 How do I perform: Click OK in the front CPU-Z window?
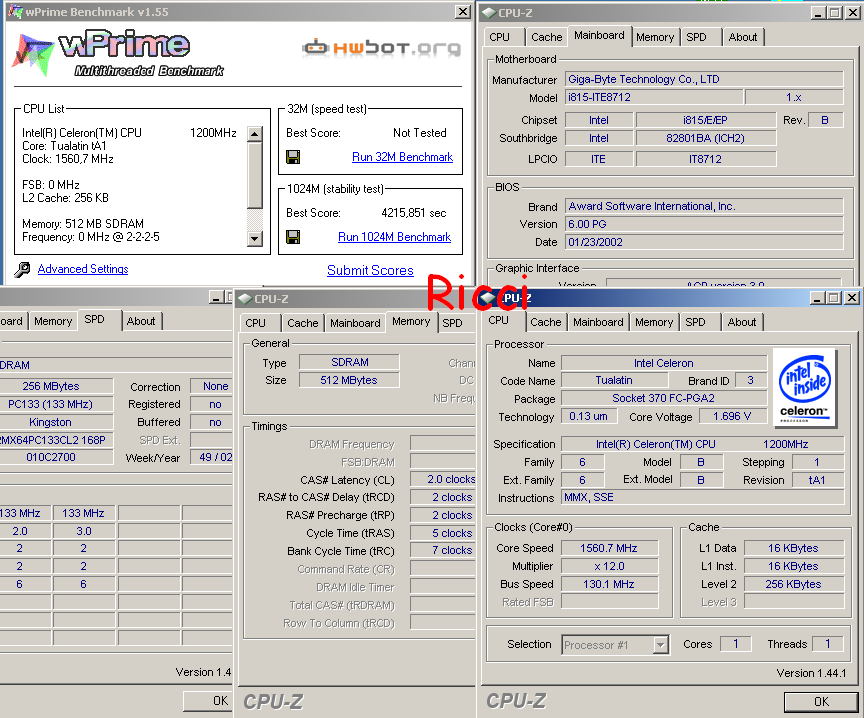821,701
